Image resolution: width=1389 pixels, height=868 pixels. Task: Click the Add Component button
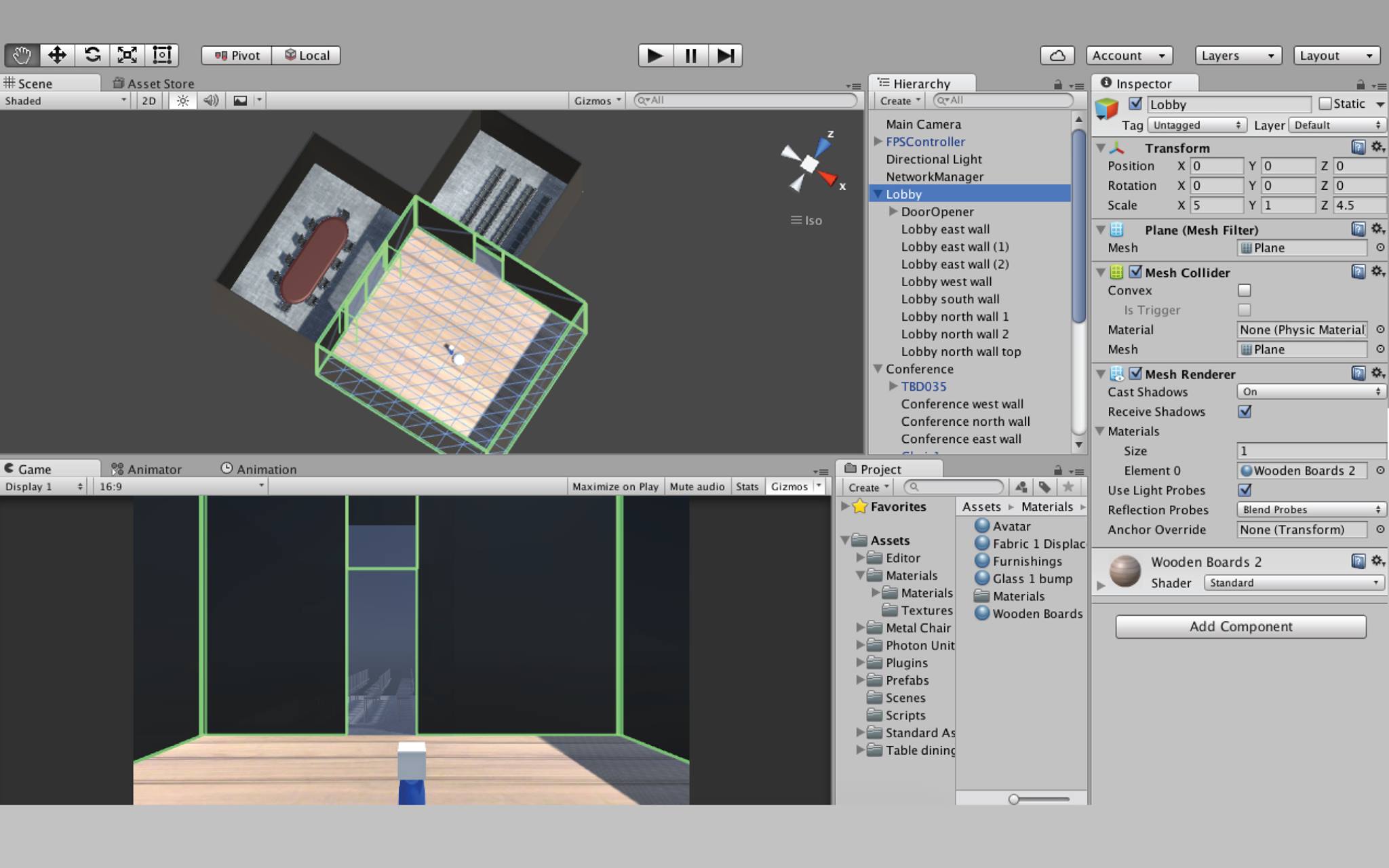[1240, 627]
